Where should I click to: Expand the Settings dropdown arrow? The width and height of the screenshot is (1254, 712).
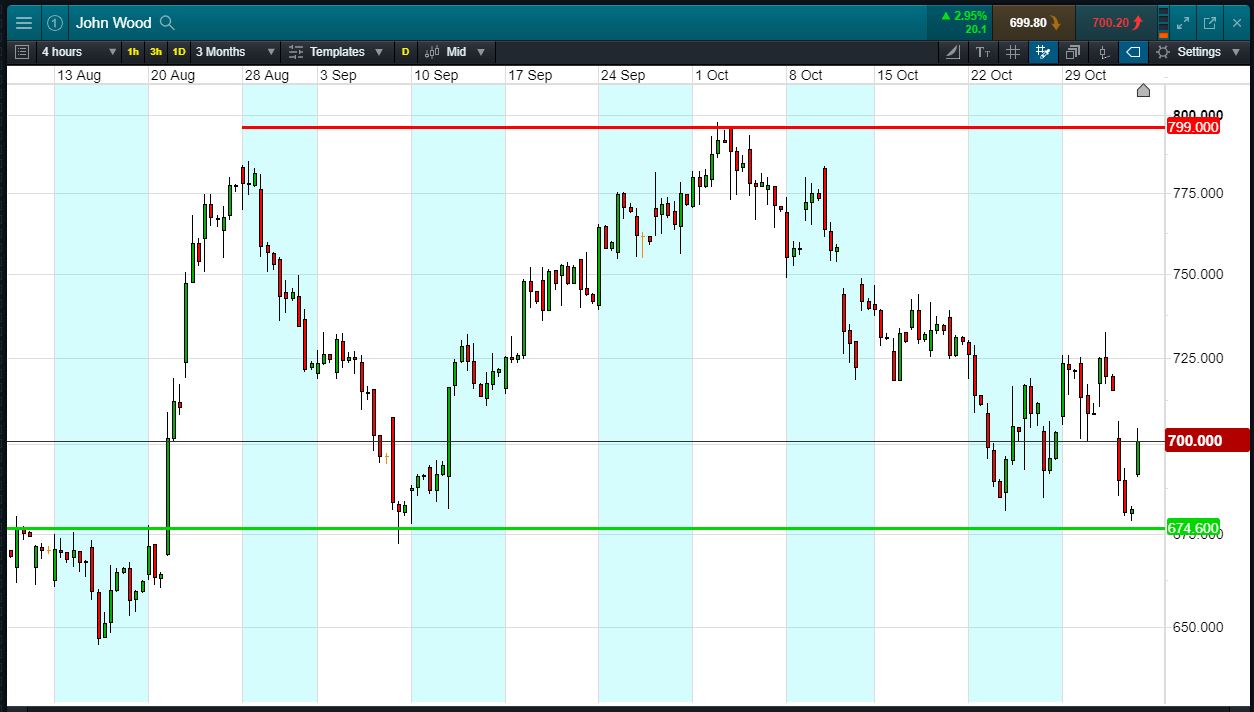coord(1236,52)
